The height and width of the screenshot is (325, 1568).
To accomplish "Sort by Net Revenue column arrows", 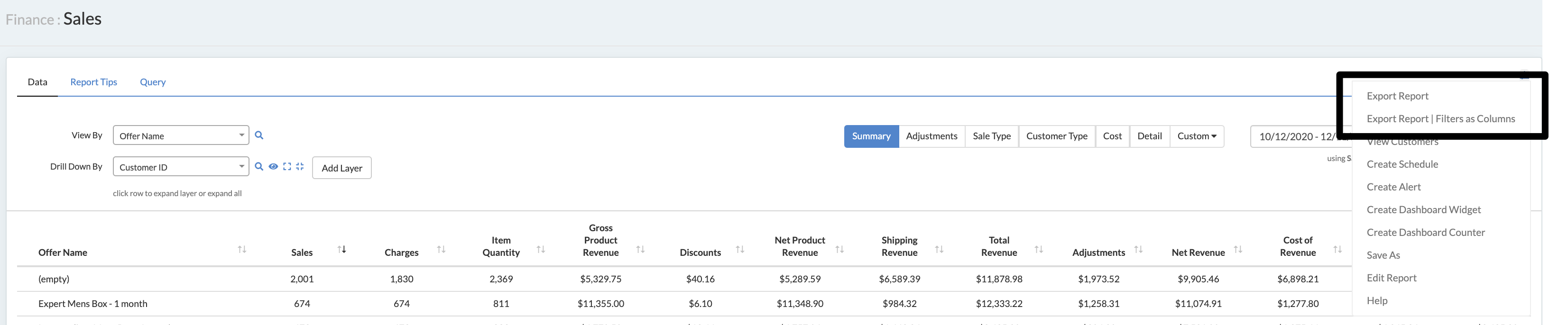I will [x=1238, y=250].
